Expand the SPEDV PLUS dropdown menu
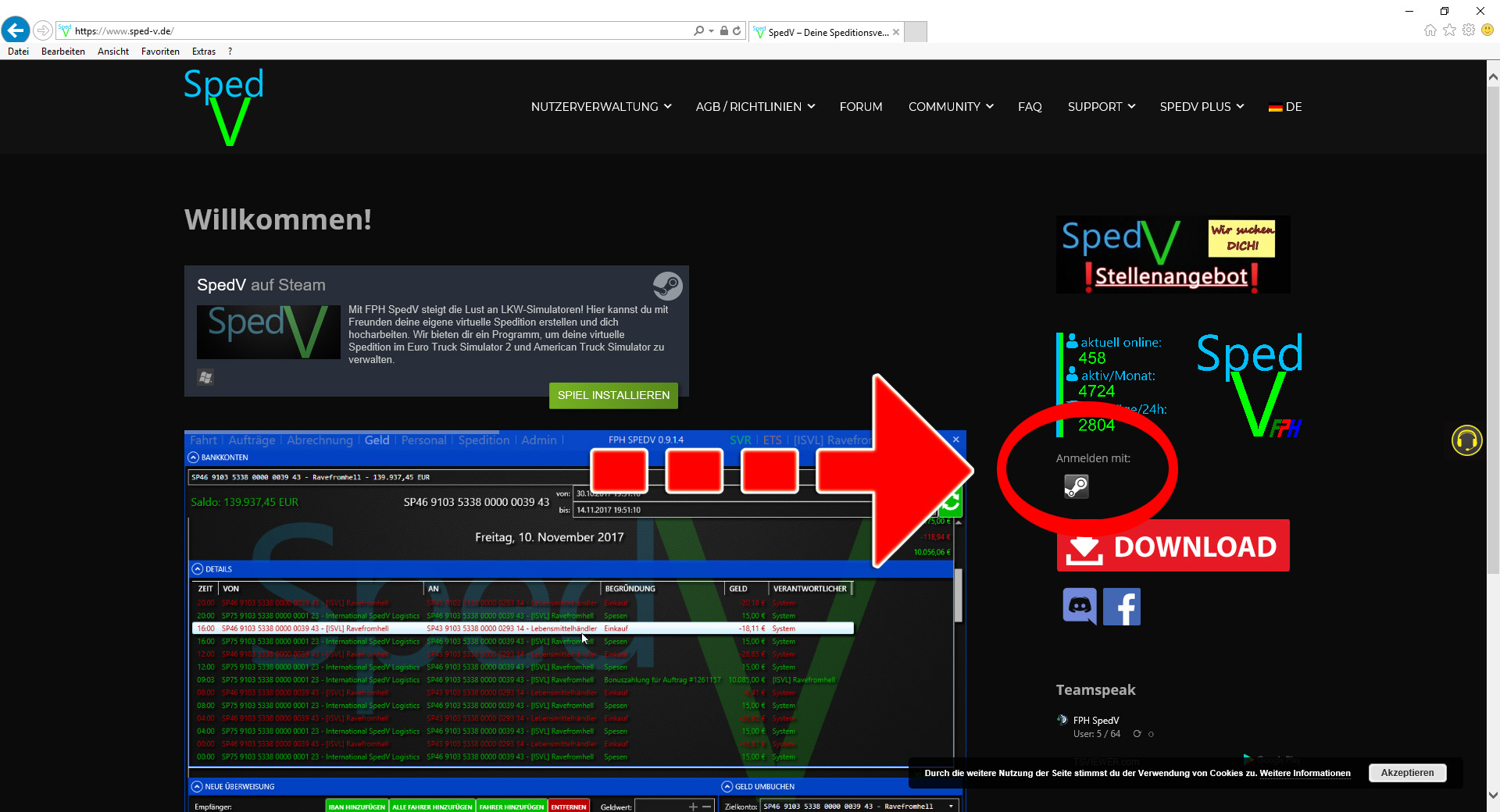This screenshot has width=1500, height=812. 1201,107
